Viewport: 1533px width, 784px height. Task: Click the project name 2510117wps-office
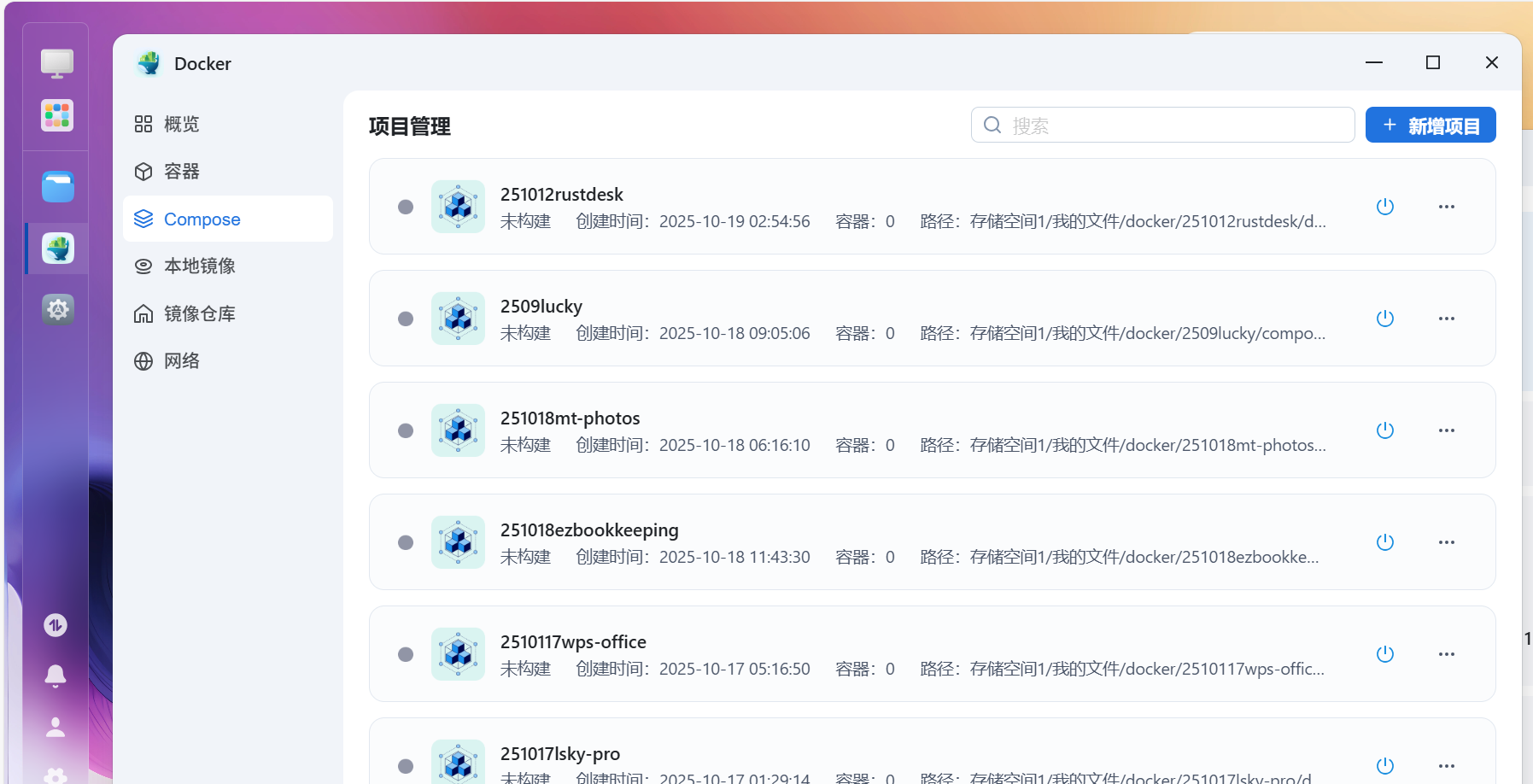573,642
